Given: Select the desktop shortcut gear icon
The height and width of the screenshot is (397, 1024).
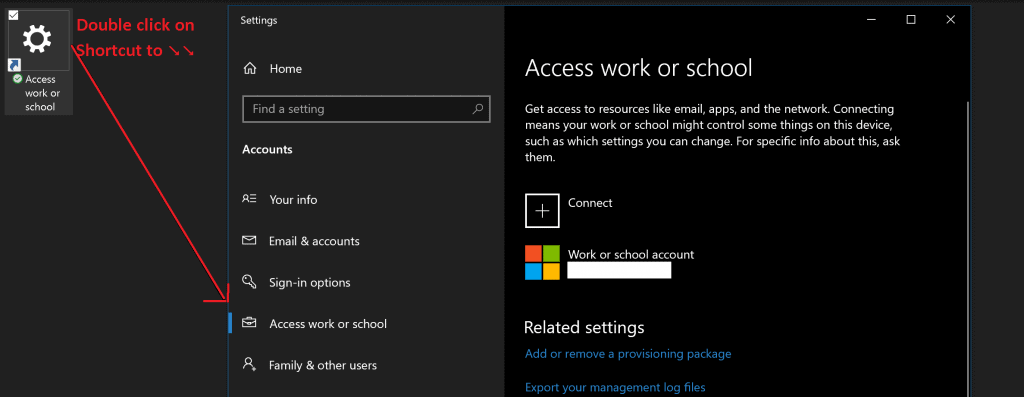Looking at the screenshot, I should pos(38,40).
